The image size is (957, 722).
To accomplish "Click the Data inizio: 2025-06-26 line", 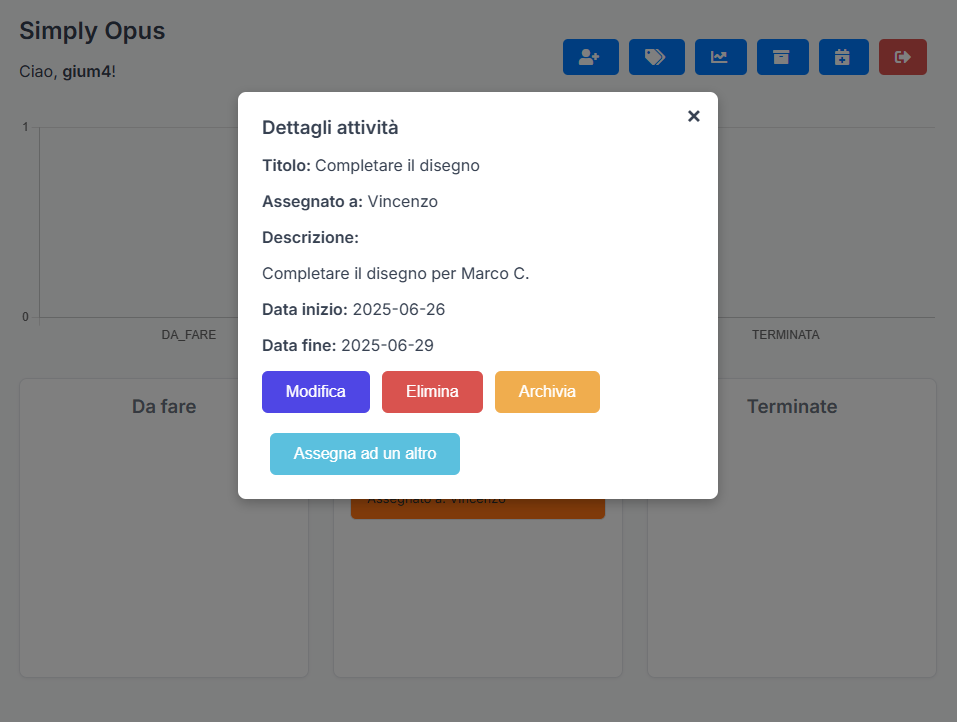I will [x=353, y=309].
